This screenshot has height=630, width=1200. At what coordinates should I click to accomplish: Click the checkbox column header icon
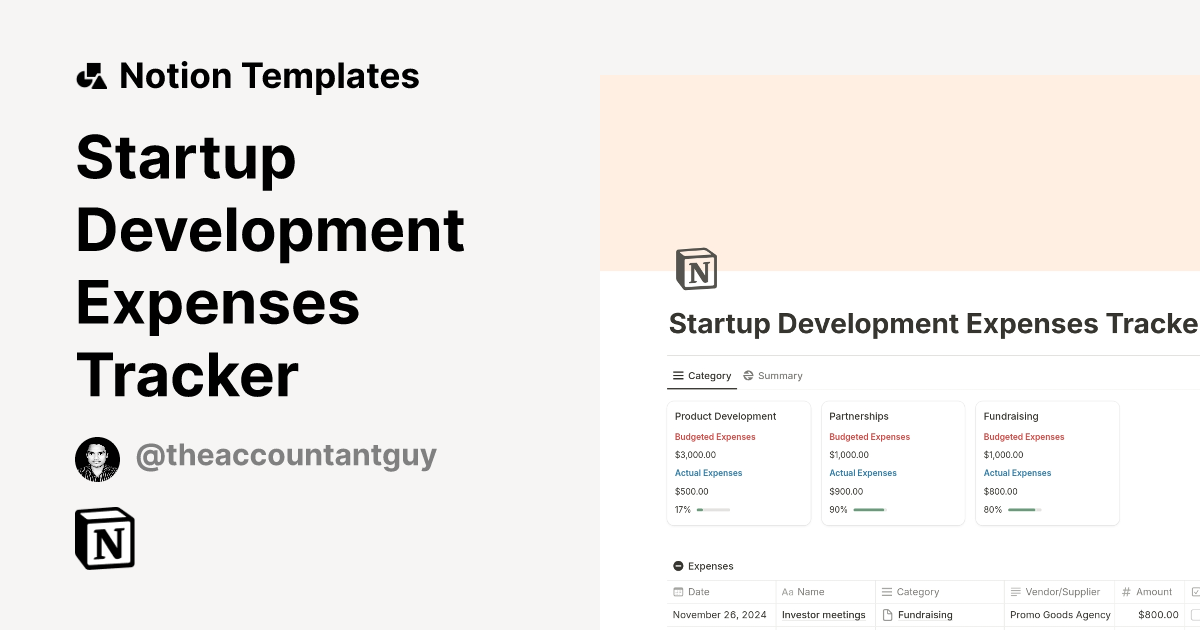tap(1196, 592)
